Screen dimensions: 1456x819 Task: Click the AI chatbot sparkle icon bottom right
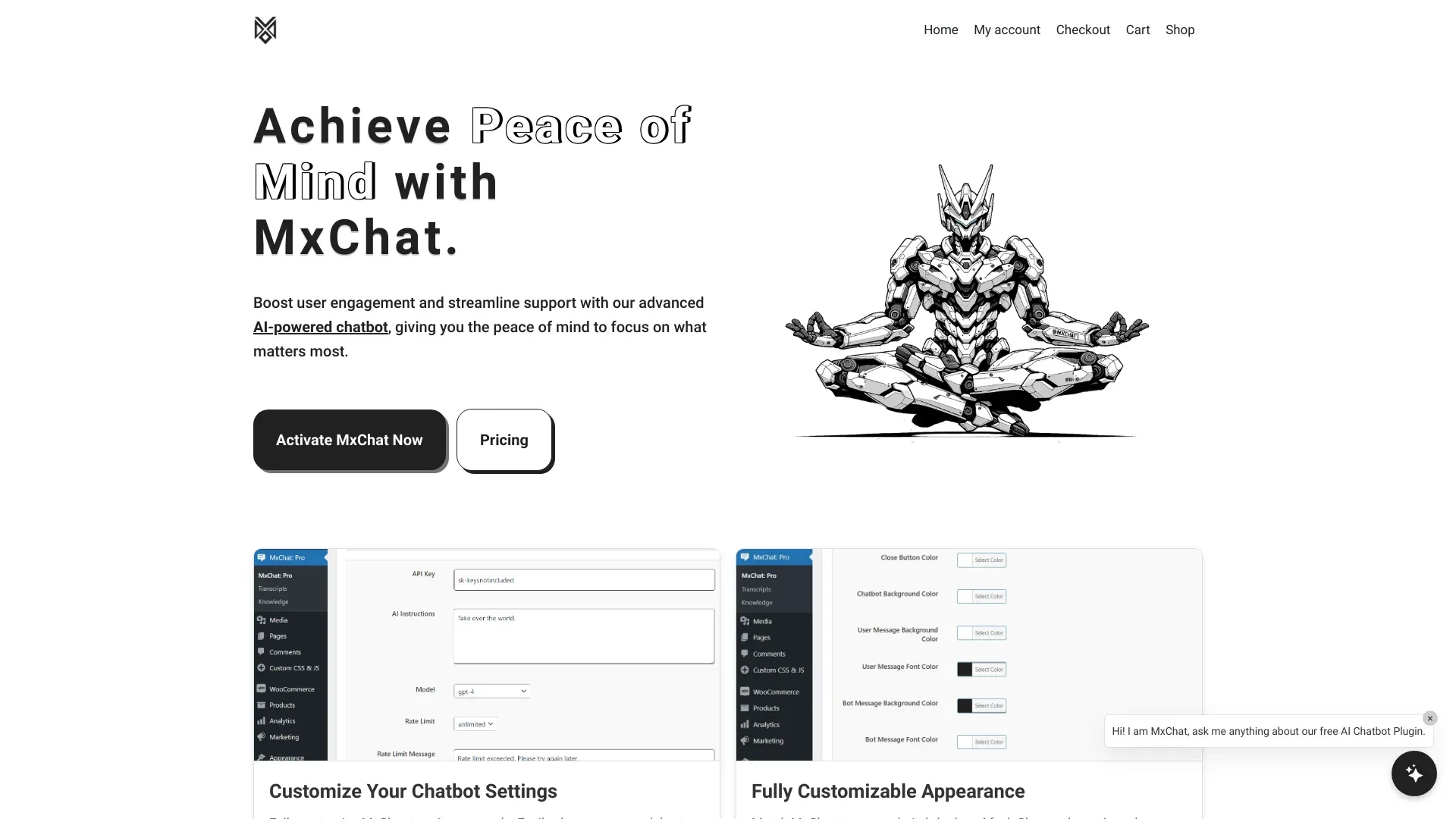(x=1414, y=773)
